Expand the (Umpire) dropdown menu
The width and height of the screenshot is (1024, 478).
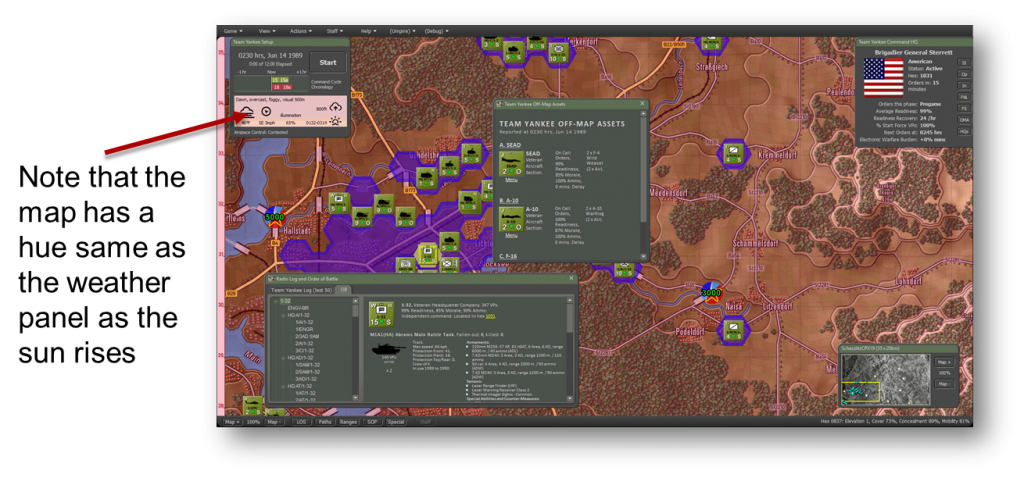pos(402,31)
